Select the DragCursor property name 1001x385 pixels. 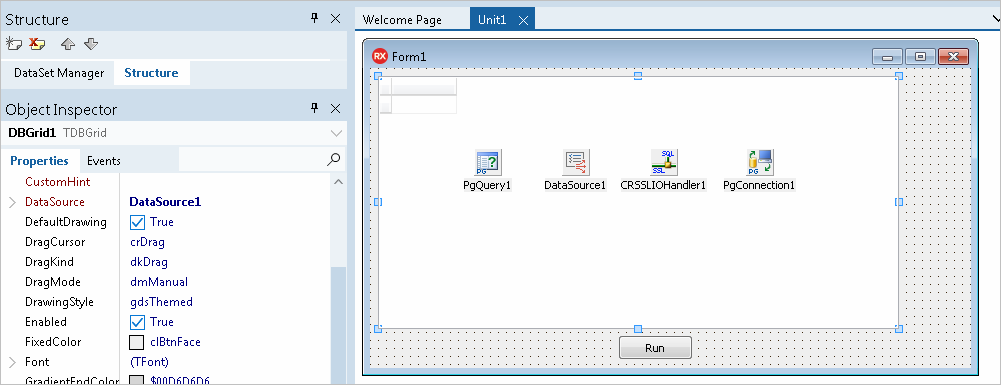[x=54, y=243]
